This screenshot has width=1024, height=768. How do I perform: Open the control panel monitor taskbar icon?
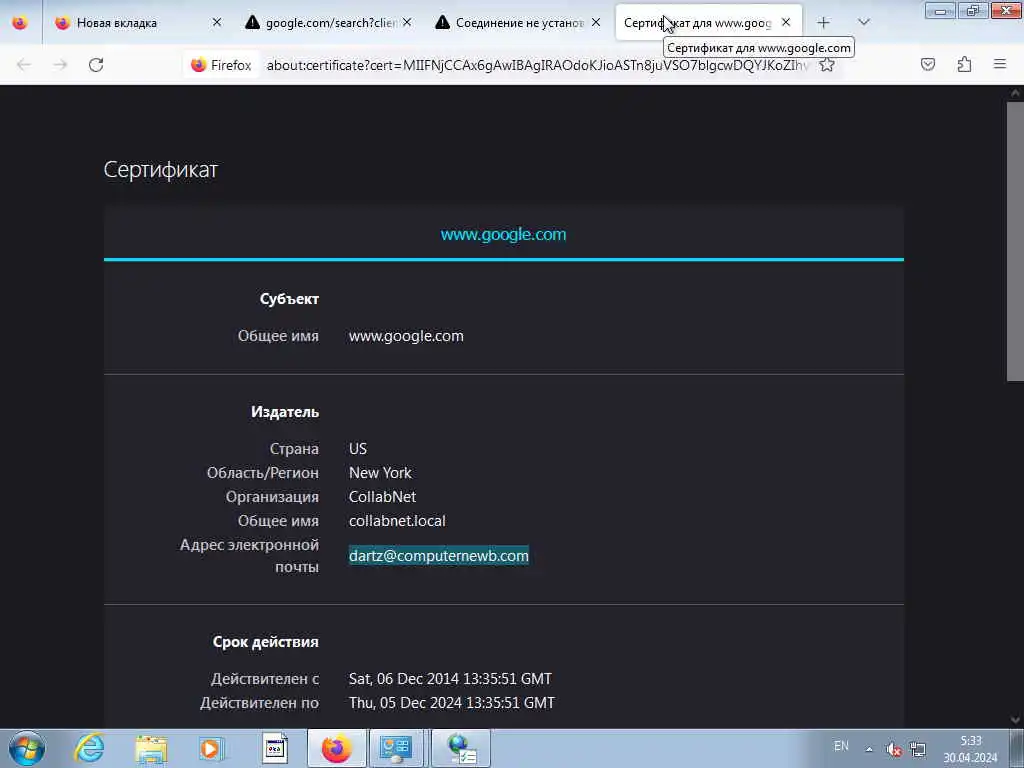396,748
